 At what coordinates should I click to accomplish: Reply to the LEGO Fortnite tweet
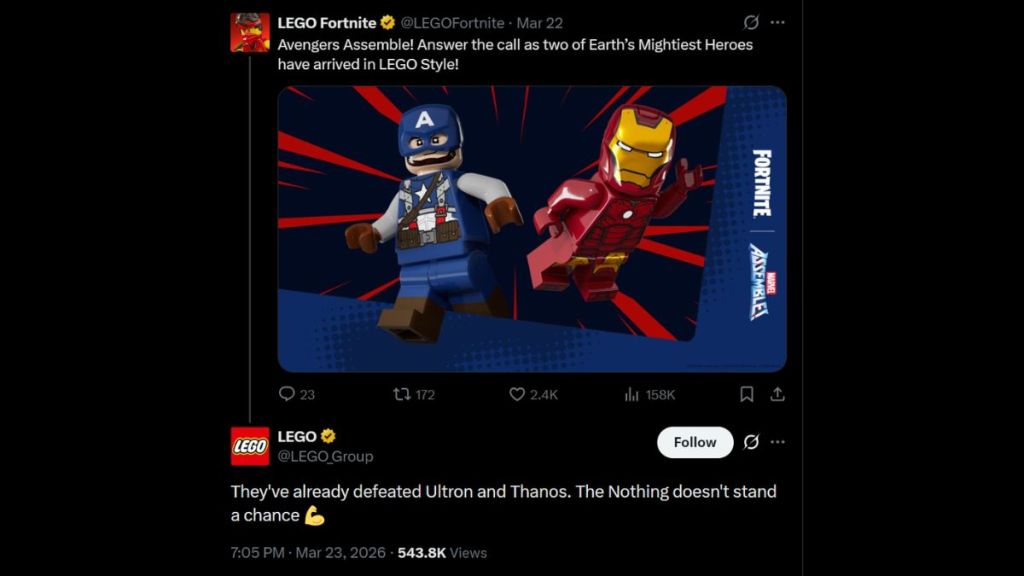coord(289,394)
